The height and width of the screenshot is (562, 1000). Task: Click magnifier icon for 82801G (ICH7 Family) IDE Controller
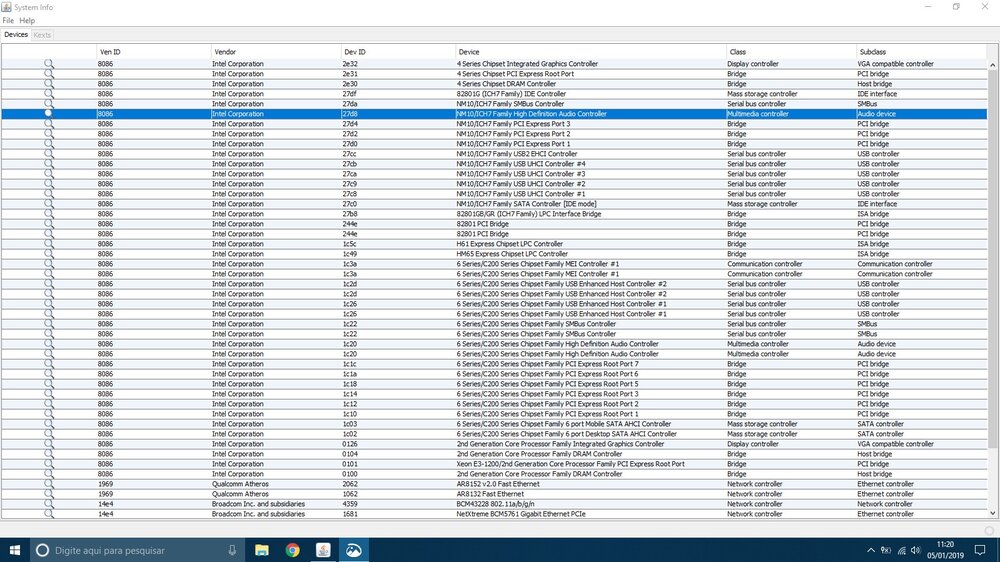[x=48, y=94]
